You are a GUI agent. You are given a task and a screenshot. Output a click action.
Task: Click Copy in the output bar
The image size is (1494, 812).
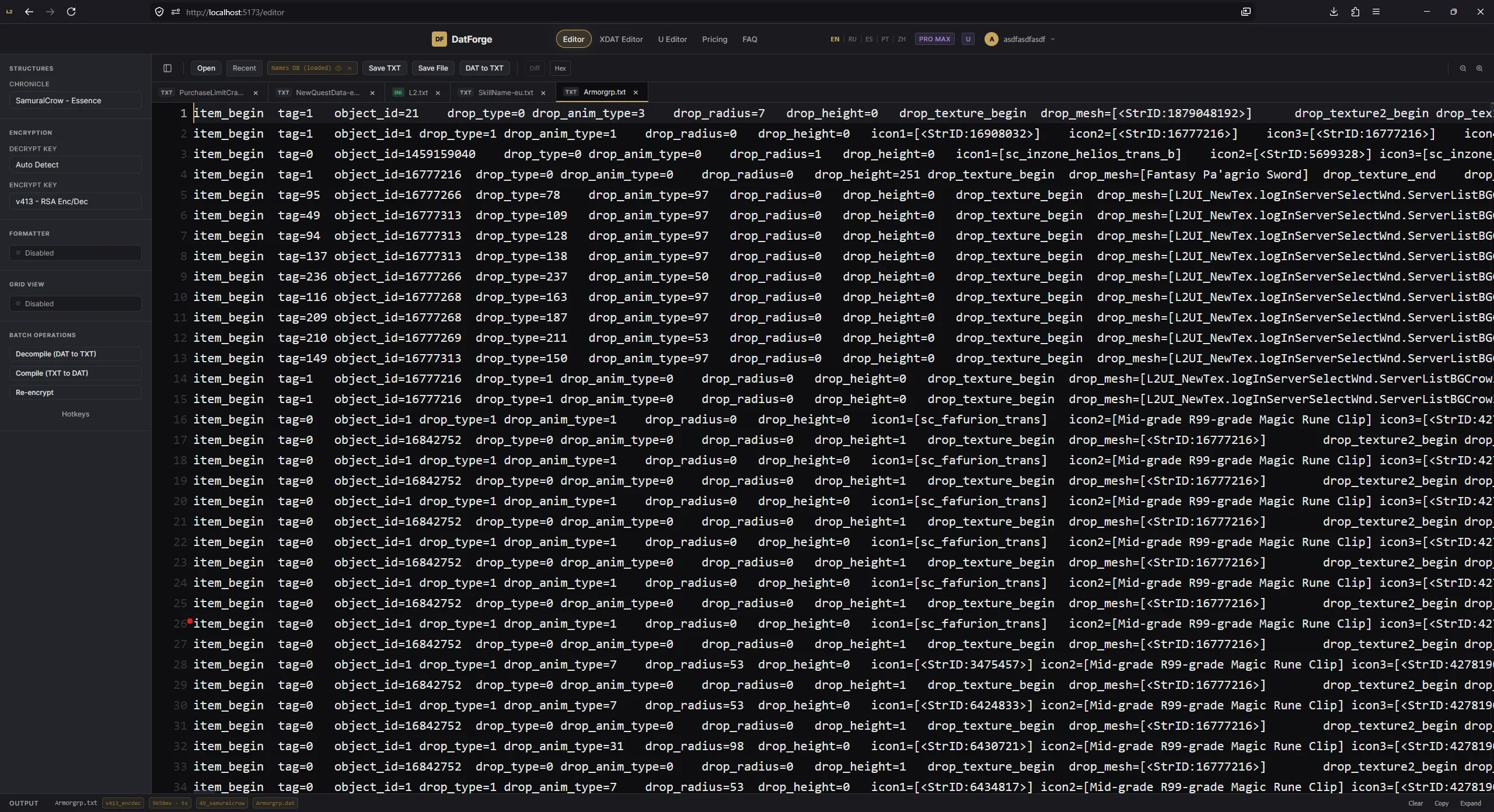[1441, 803]
